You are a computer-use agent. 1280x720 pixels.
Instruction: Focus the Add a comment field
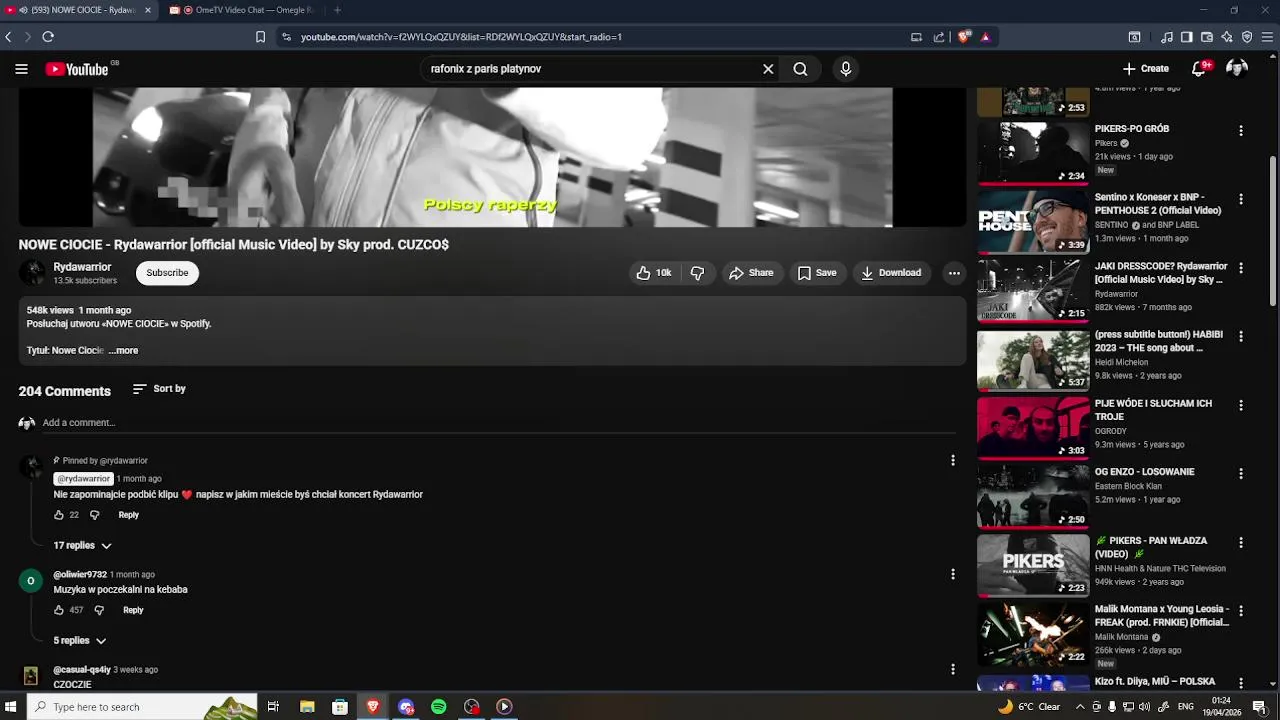(498, 423)
